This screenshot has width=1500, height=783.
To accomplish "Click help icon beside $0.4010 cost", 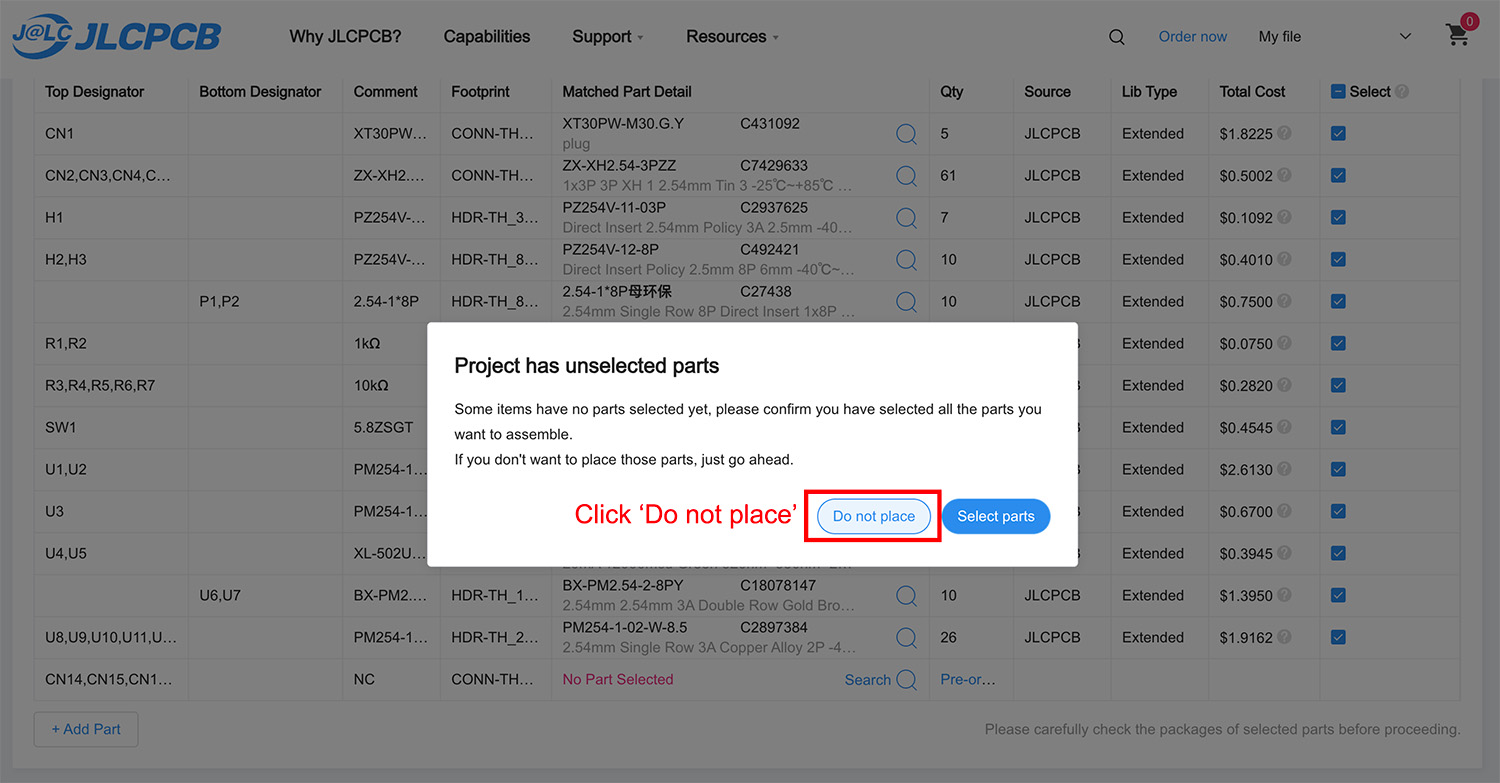I will (x=1284, y=259).
